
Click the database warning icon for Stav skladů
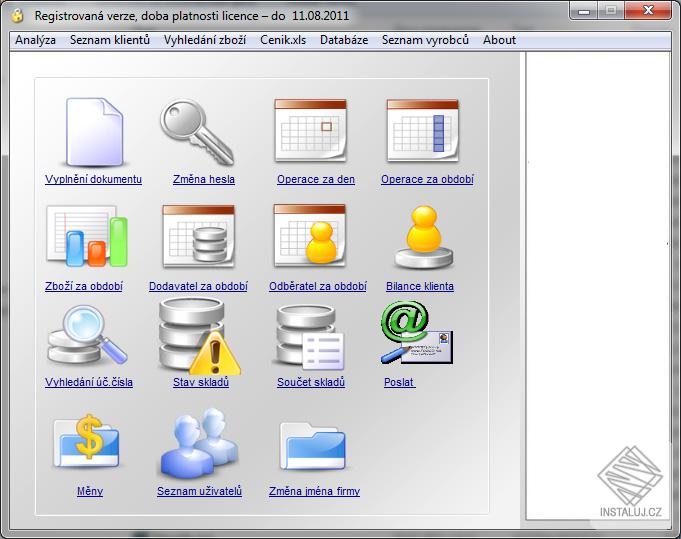(199, 336)
